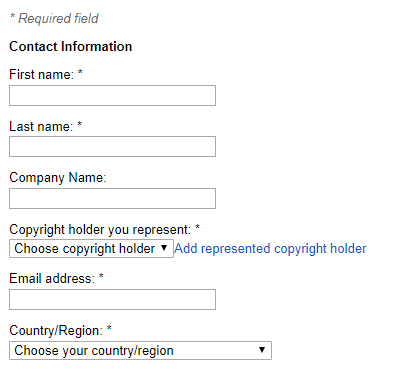
Task: Click the Company Name label
Action: pyautogui.click(x=57, y=178)
